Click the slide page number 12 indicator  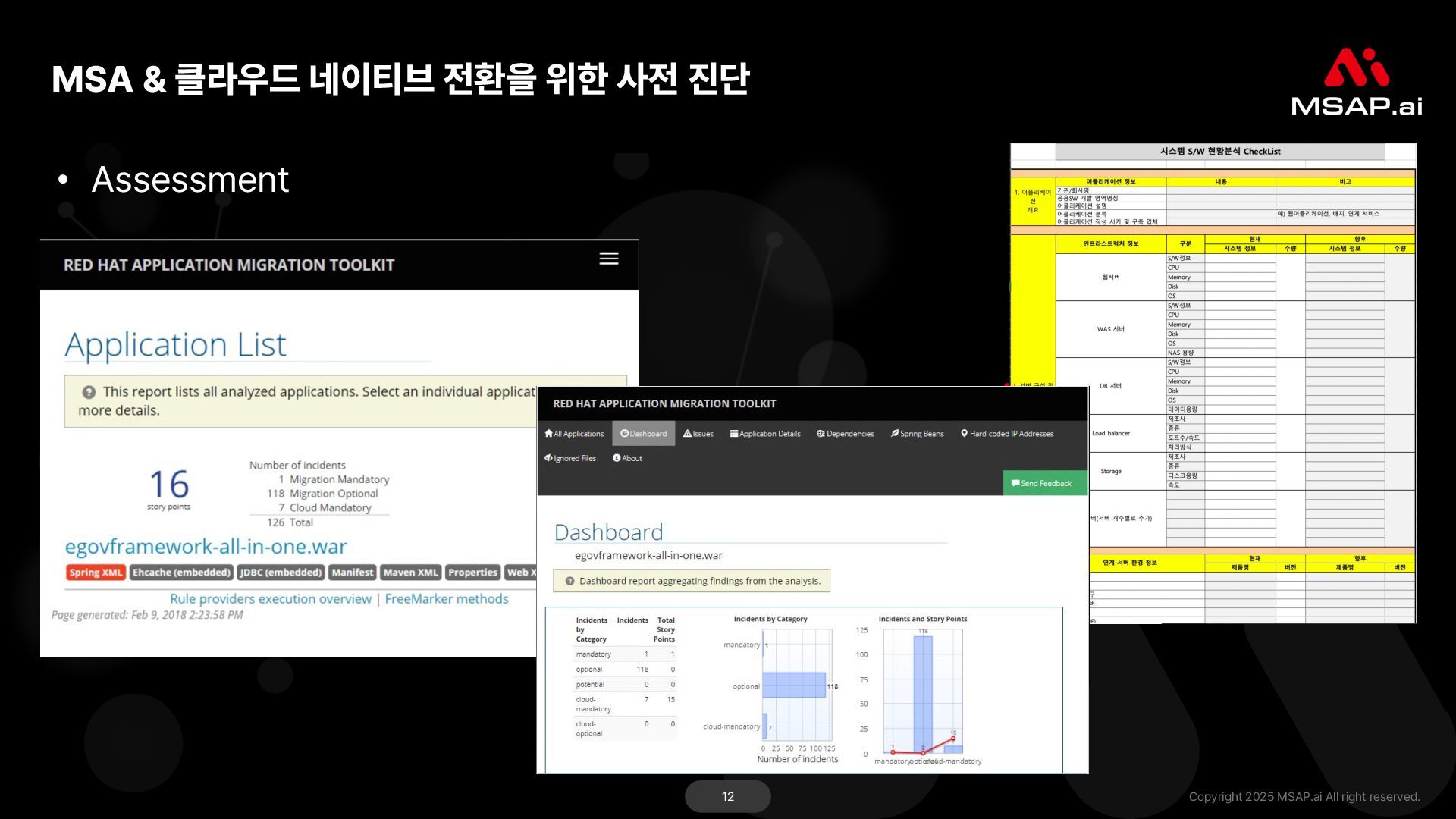point(728,796)
